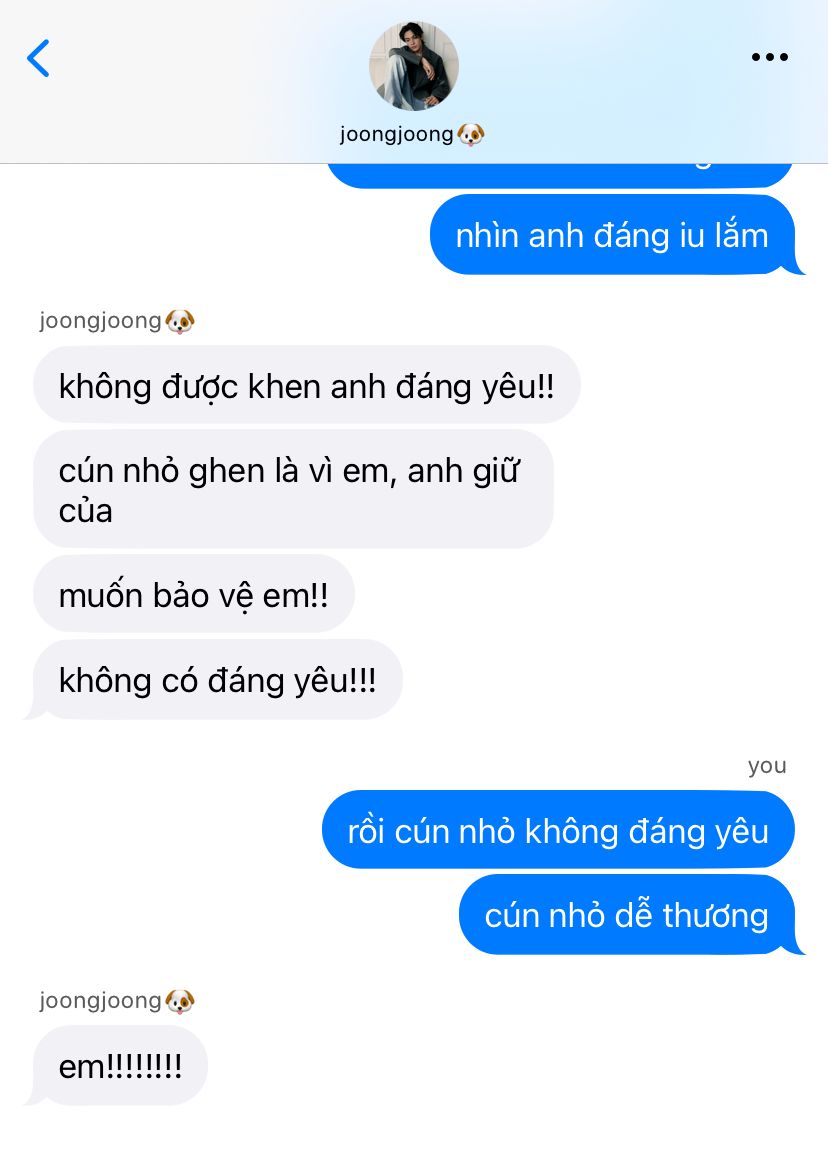
Task: Open joongjoong's profile picture
Action: pos(413,66)
